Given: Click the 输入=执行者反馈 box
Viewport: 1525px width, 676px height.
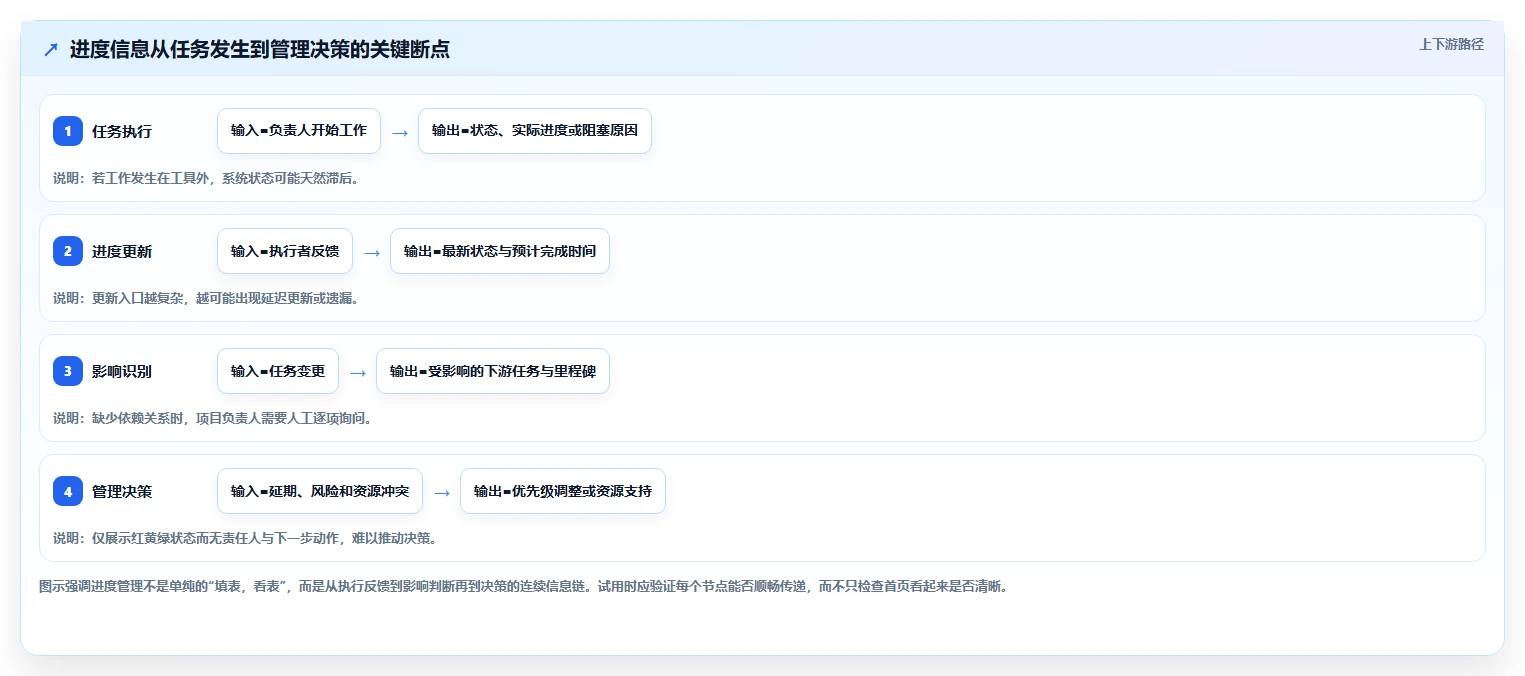Looking at the screenshot, I should pos(285,251).
